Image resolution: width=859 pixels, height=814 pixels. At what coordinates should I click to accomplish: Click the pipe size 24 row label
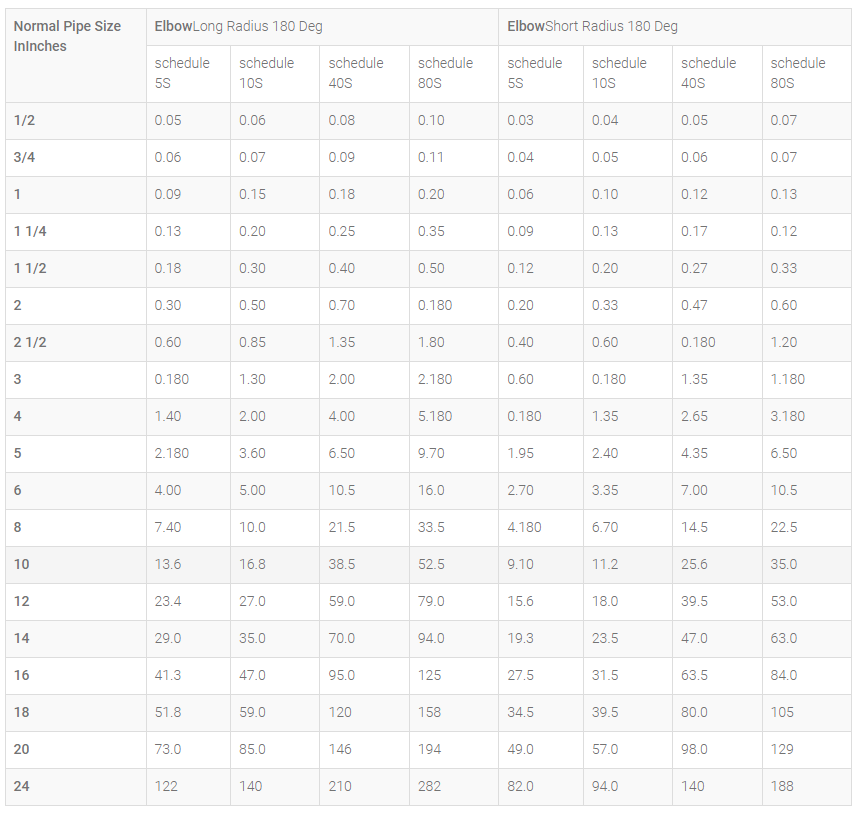pyautogui.click(x=21, y=786)
